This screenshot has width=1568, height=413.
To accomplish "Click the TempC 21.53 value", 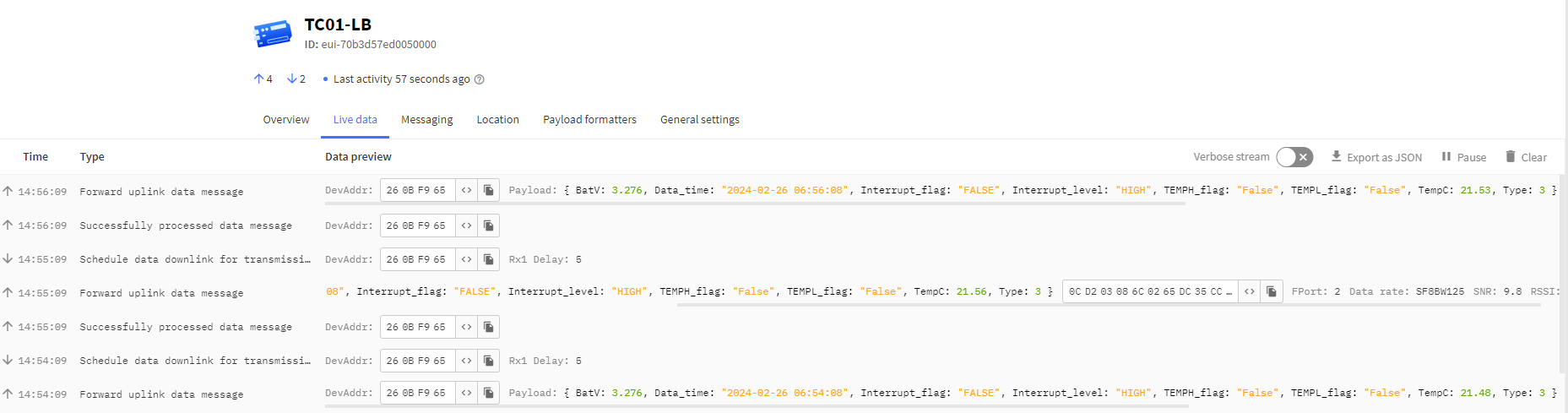I will click(1475, 190).
